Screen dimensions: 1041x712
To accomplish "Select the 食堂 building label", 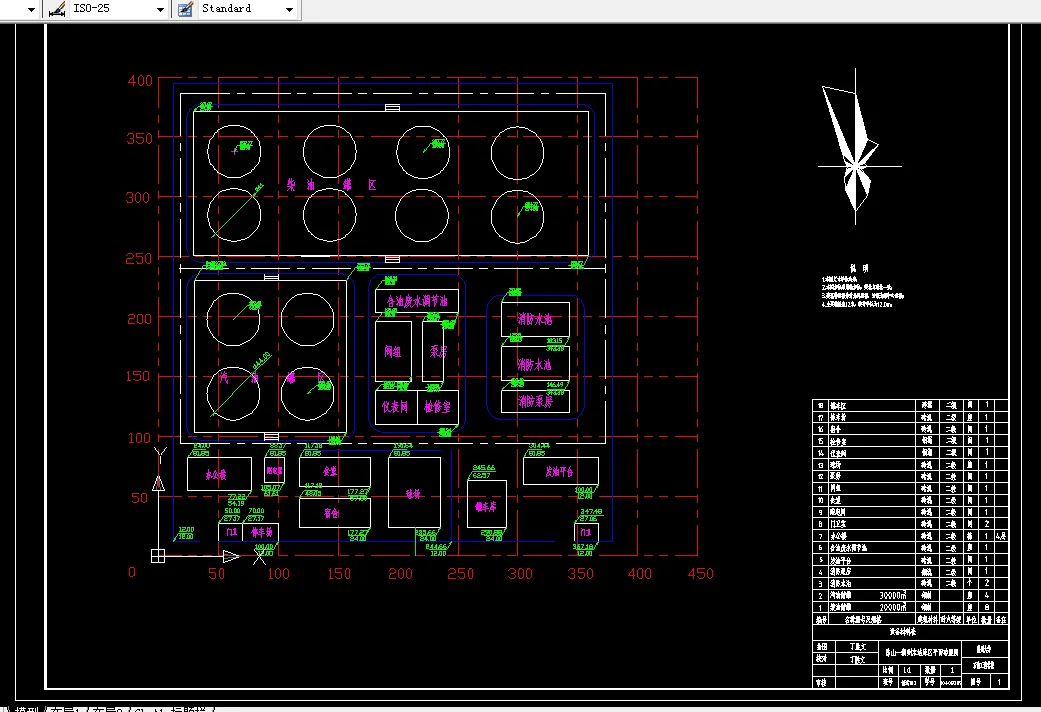I will pos(330,471).
